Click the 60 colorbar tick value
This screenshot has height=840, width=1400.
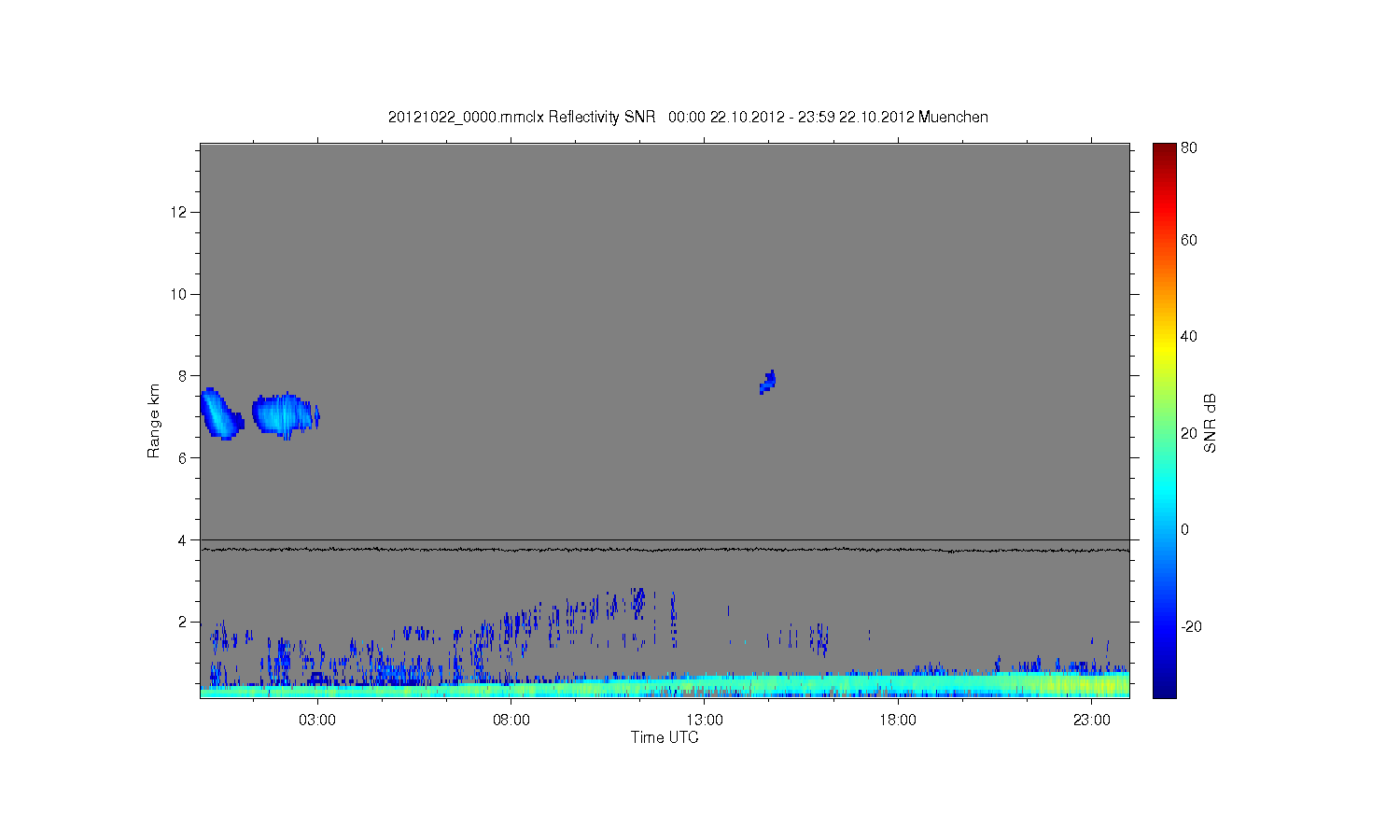click(1189, 240)
